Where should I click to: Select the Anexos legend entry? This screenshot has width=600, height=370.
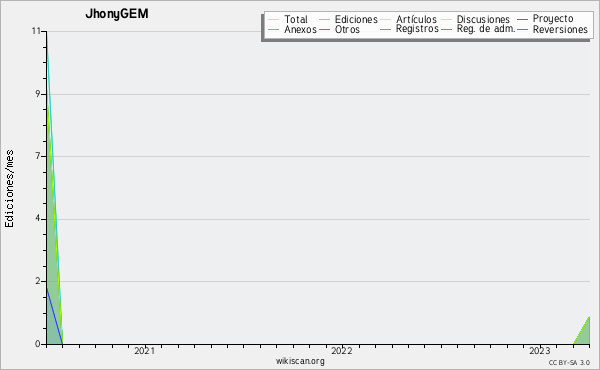coord(292,29)
